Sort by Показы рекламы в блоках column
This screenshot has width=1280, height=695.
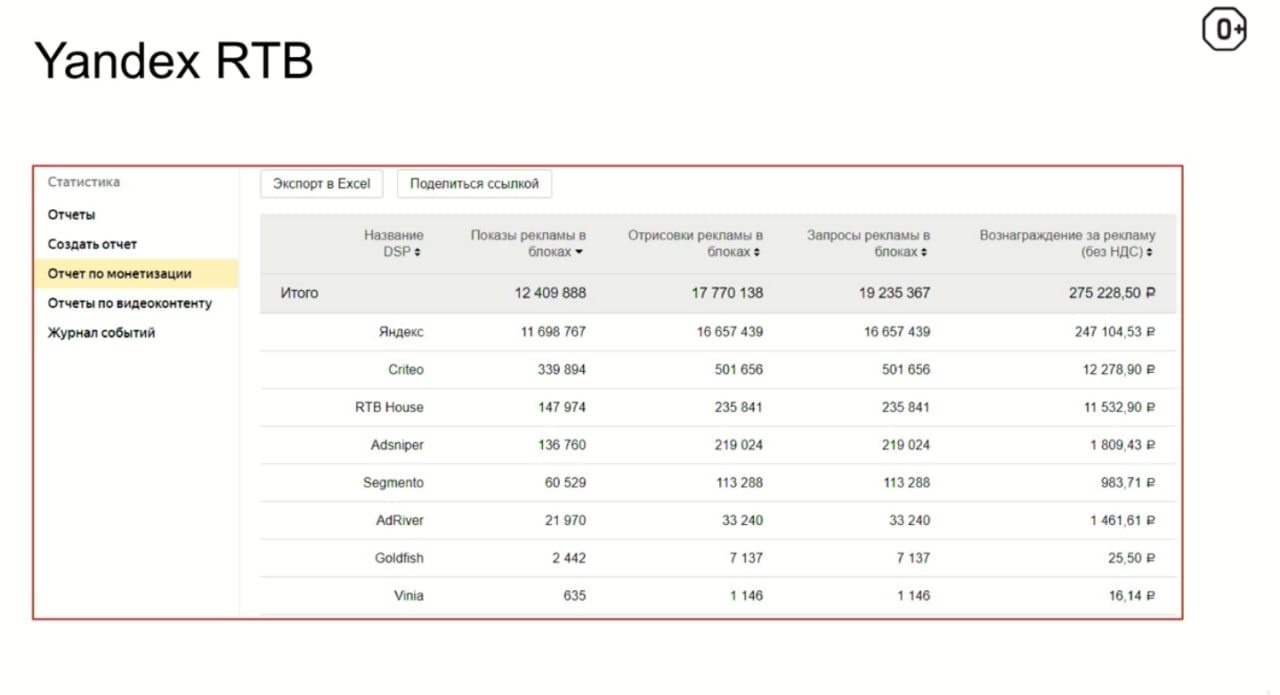(x=528, y=243)
